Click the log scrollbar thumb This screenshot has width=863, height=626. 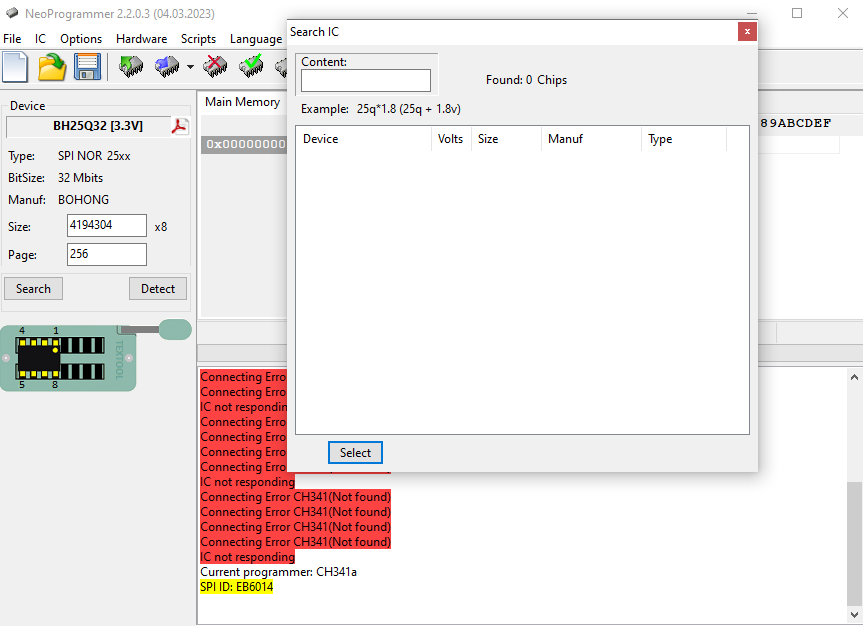click(854, 543)
